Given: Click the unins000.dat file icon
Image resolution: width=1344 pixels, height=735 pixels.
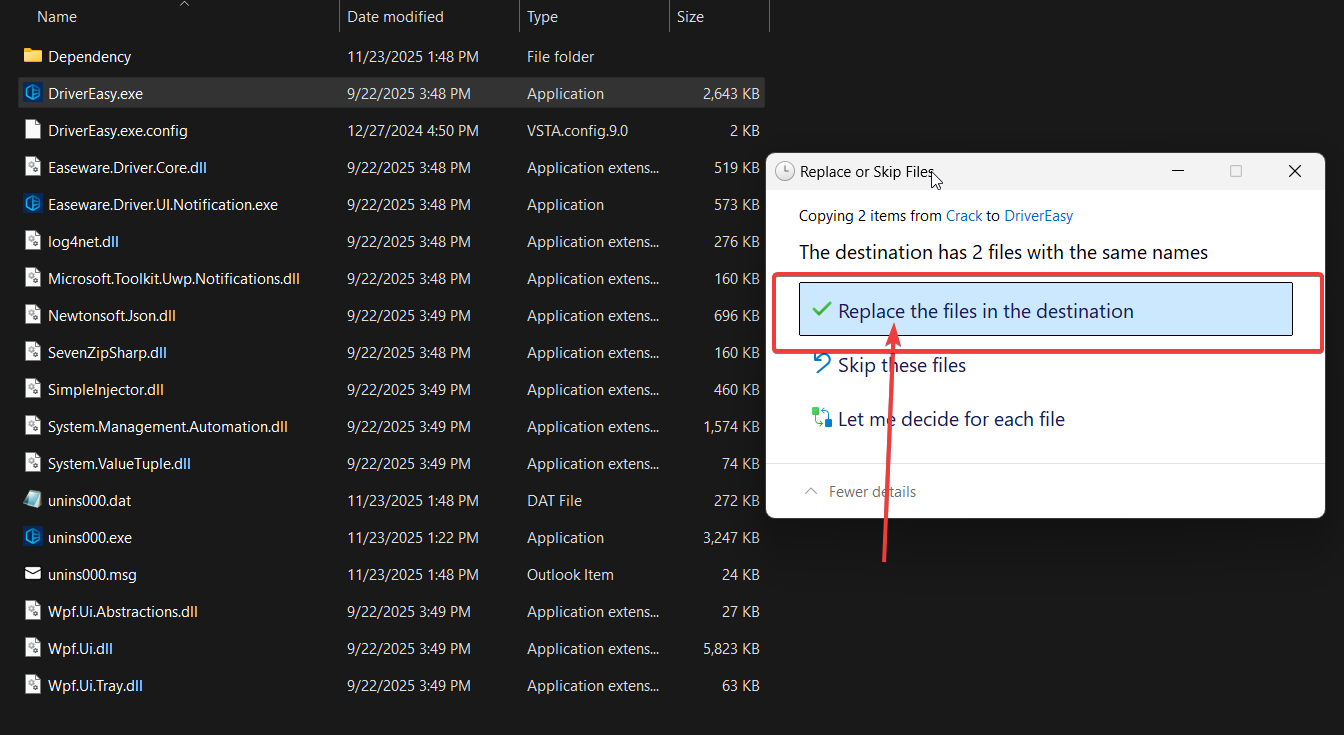Looking at the screenshot, I should coord(33,500).
